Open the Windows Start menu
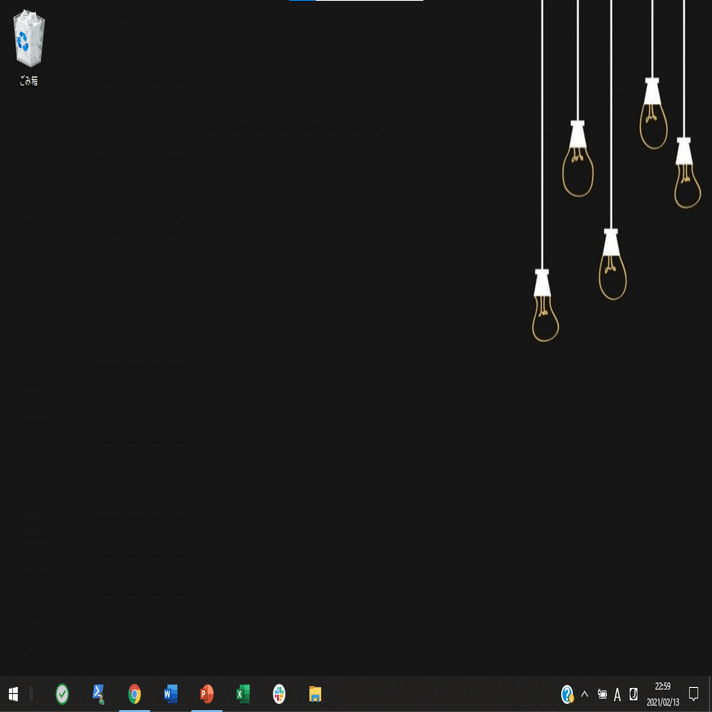This screenshot has height=712, width=712. [x=13, y=694]
